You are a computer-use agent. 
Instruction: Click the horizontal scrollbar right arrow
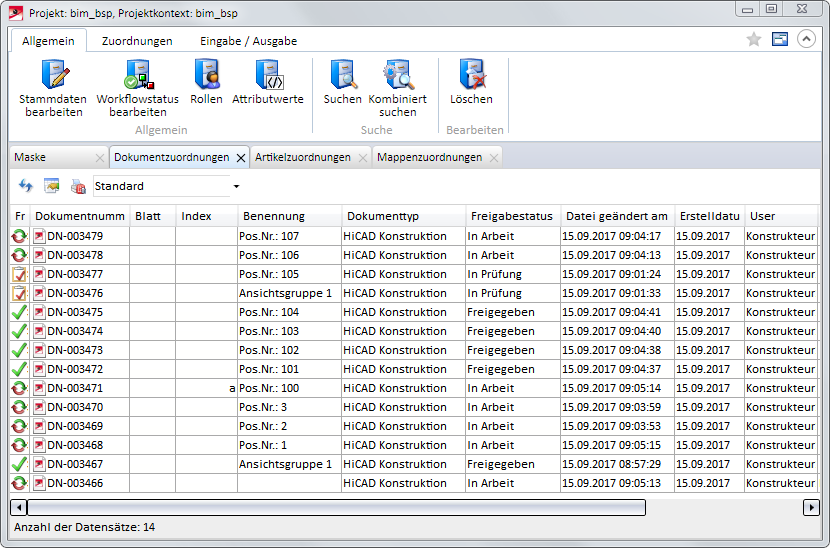click(x=811, y=508)
